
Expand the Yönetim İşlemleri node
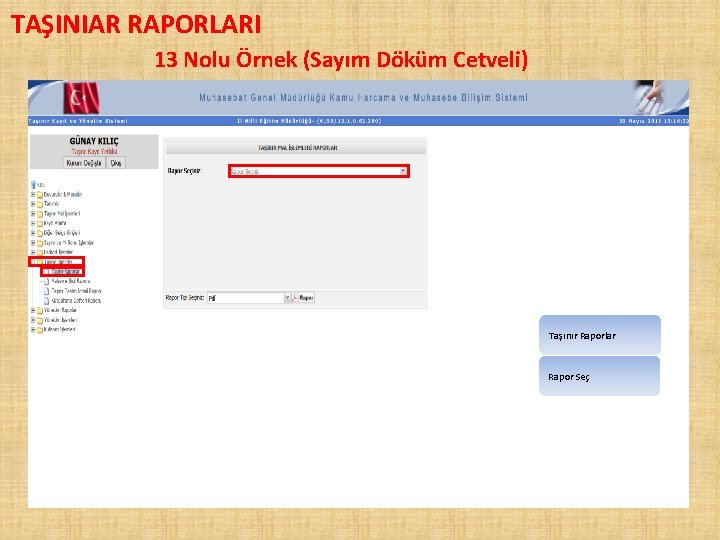33,320
